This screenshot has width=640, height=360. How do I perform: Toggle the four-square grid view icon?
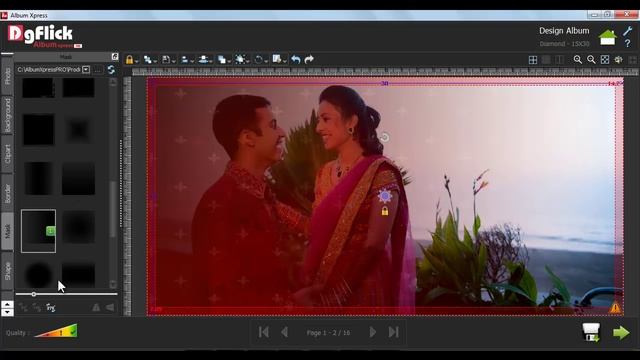coord(533,60)
